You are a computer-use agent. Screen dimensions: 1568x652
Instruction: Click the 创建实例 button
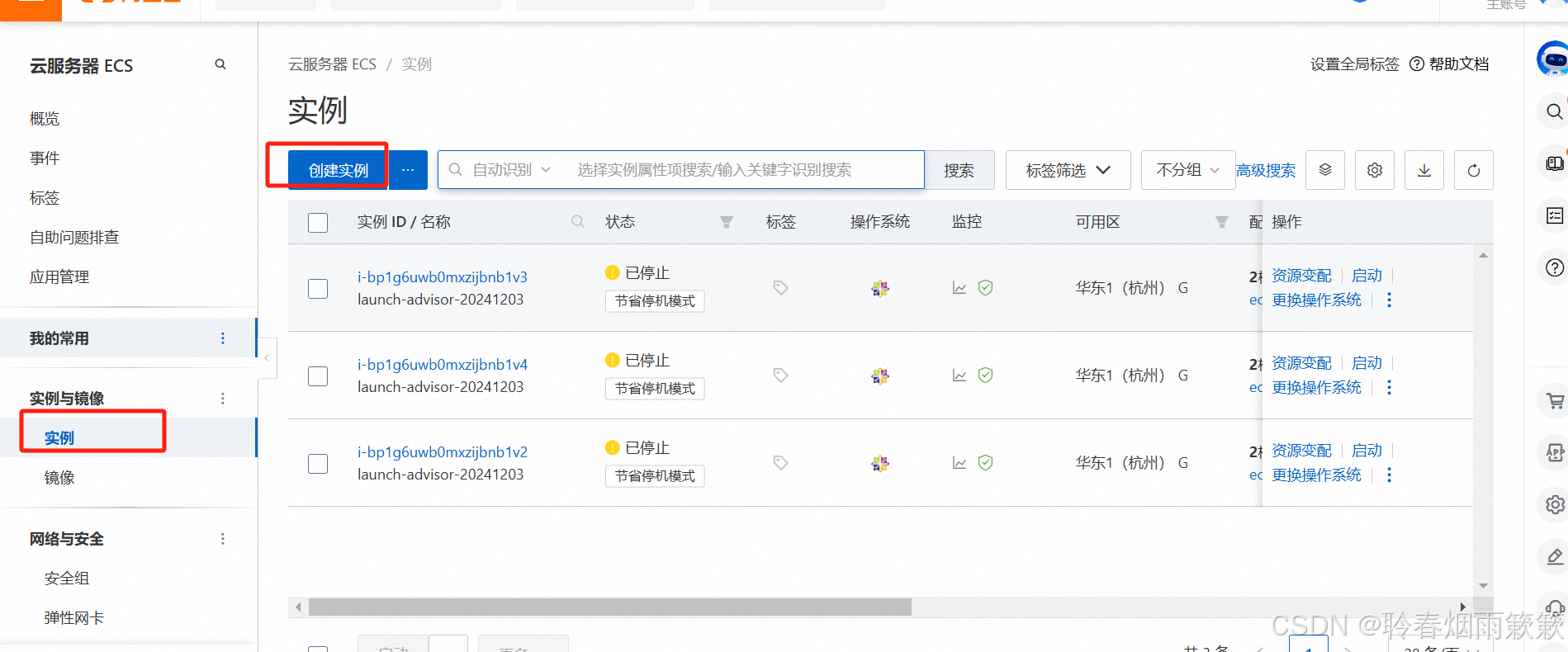tap(338, 170)
